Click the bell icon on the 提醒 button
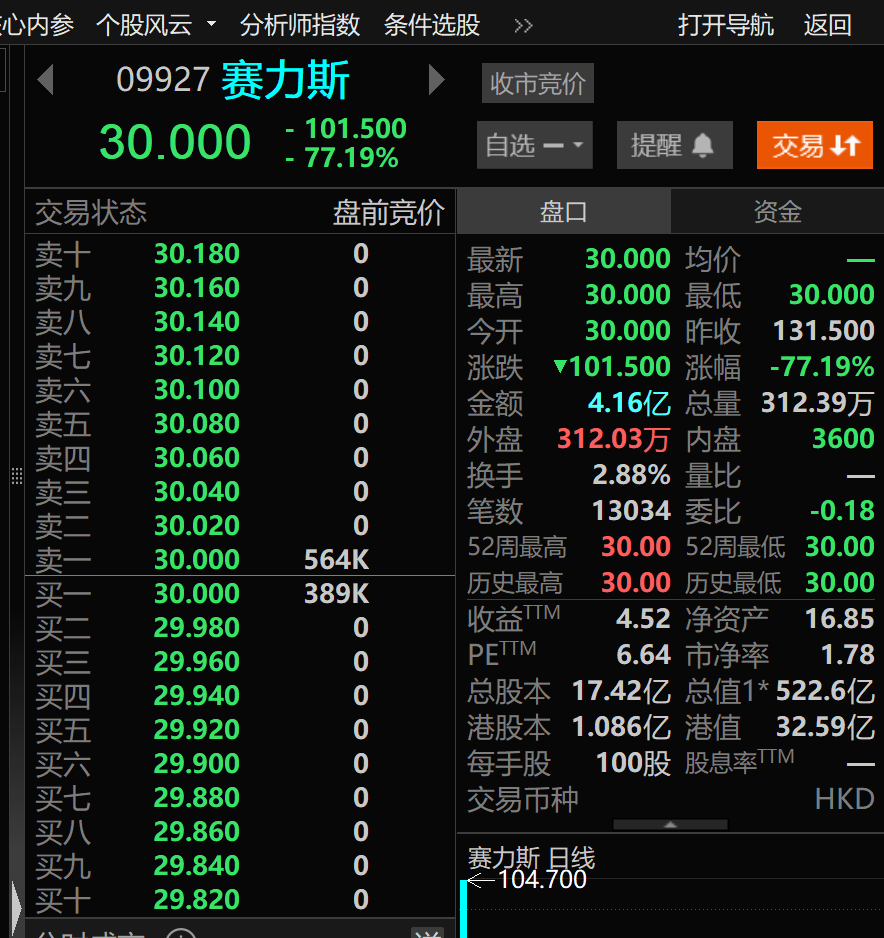884x938 pixels. coord(702,144)
